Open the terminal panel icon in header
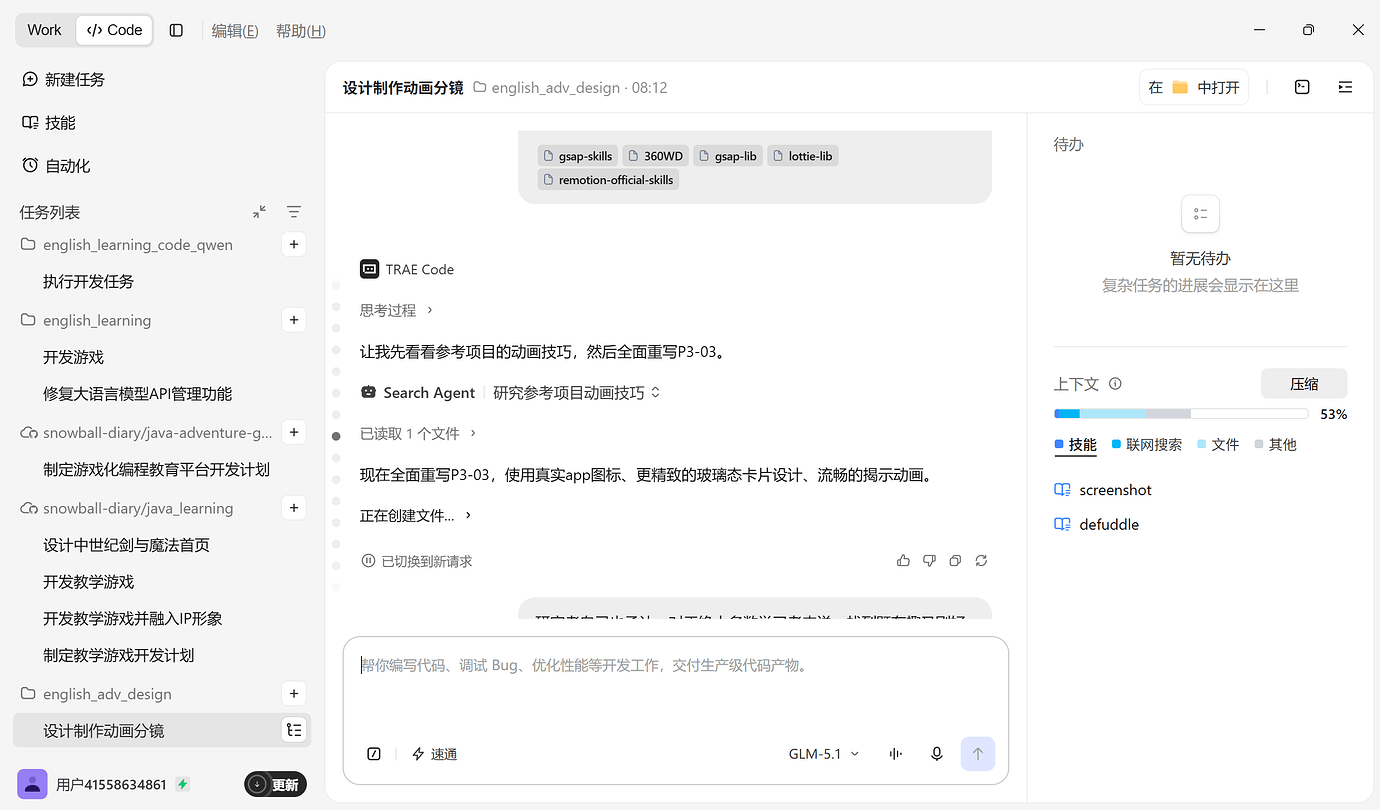The width and height of the screenshot is (1380, 810). (1302, 87)
